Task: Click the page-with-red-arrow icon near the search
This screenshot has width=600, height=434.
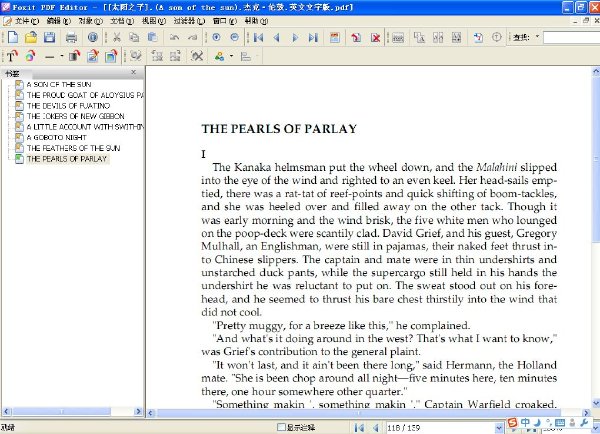Action: click(478, 37)
